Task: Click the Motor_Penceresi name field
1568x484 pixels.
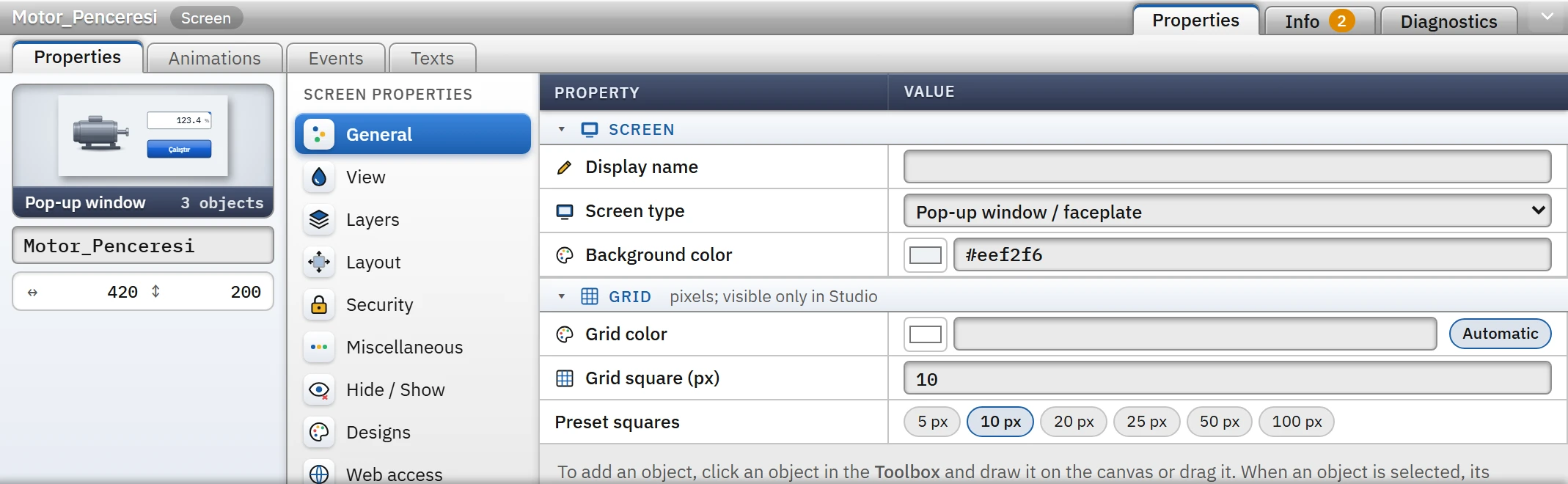Action: click(x=143, y=246)
